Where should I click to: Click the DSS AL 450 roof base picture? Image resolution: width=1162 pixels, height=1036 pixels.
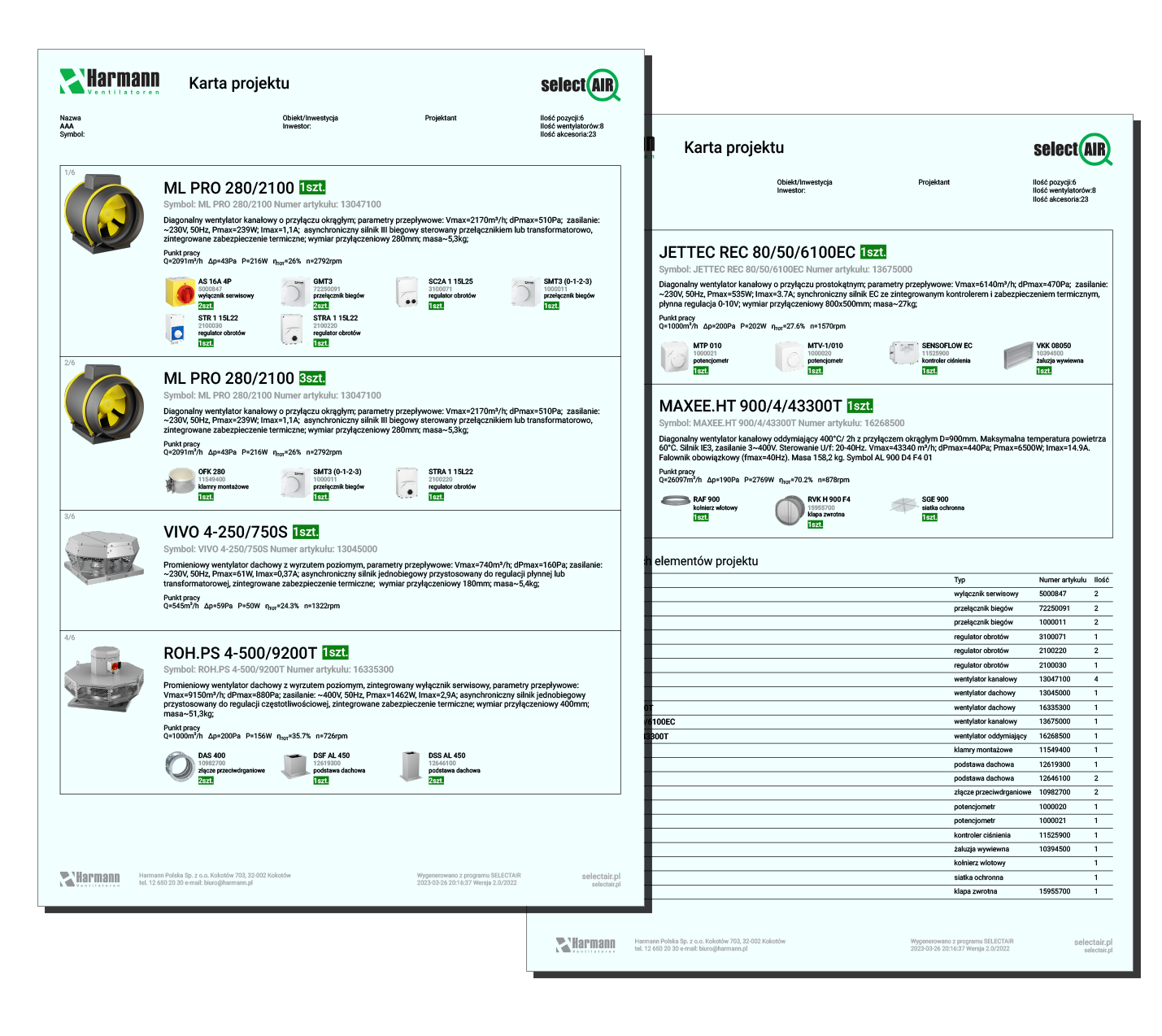point(410,766)
